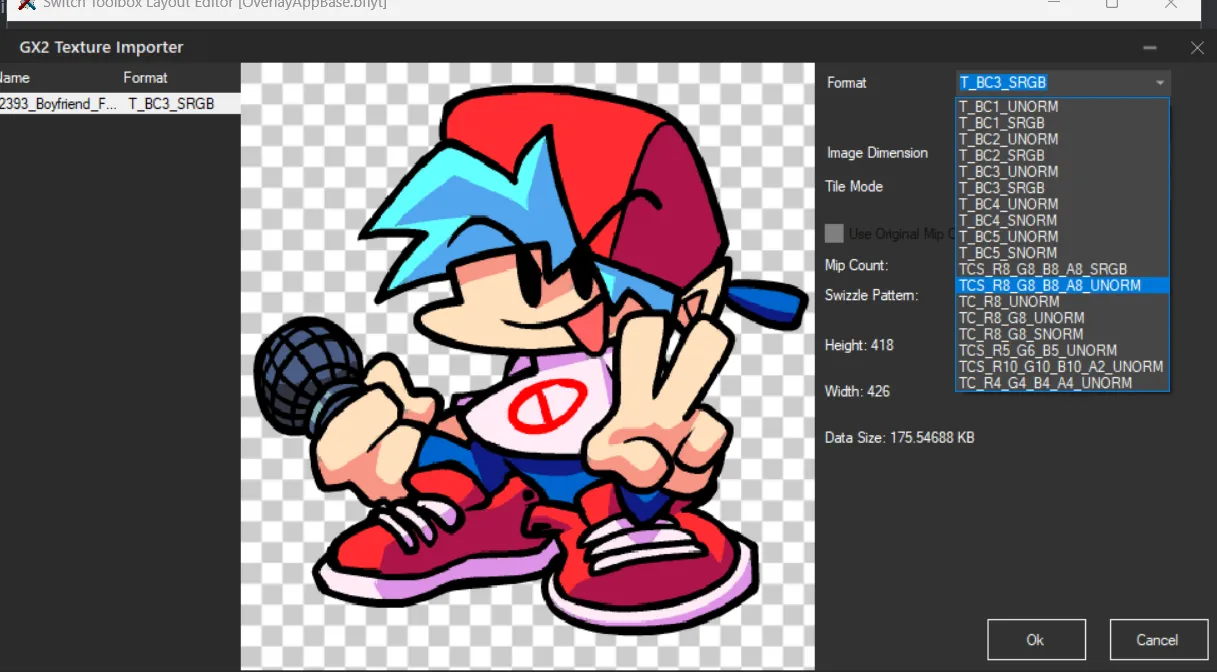The image size is (1217, 672).
Task: Pick TCS_R10_G10_B10_A2_UNORM format
Action: pos(1061,367)
